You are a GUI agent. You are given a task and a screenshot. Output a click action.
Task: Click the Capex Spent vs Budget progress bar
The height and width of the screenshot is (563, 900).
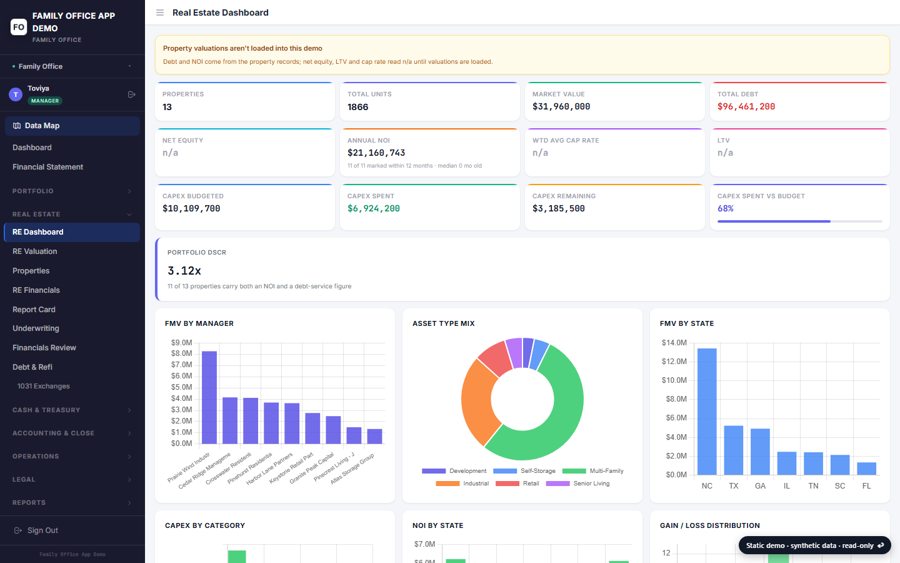click(x=800, y=221)
